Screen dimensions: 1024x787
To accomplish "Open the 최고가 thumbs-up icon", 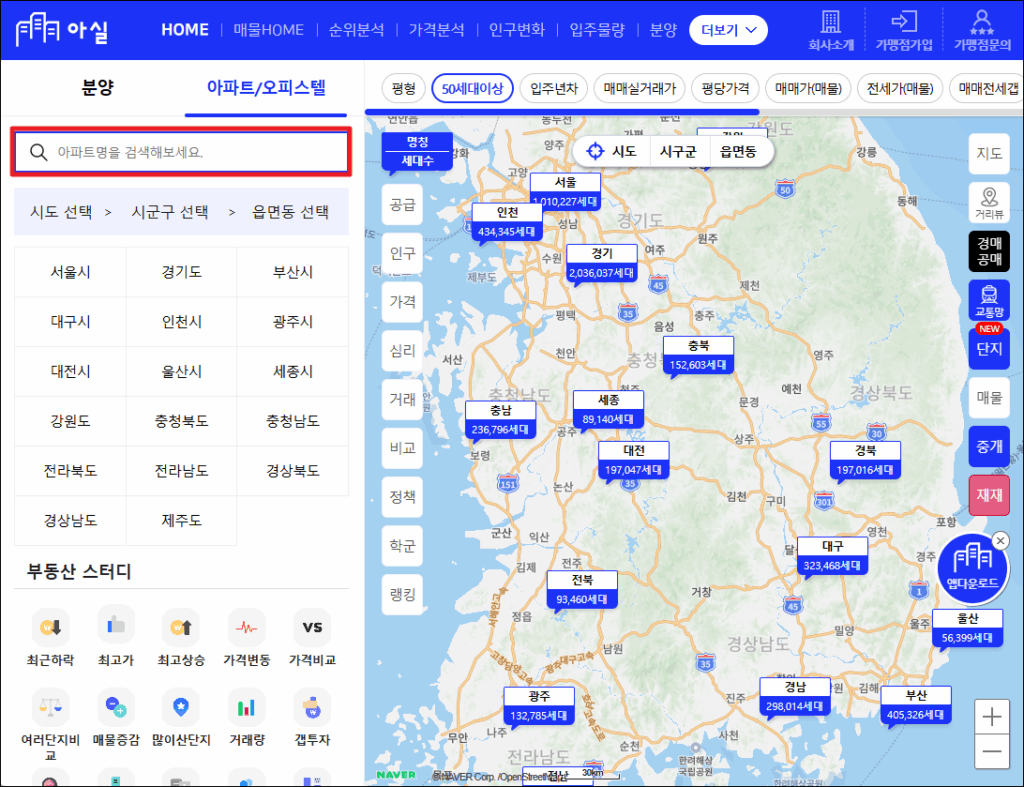I will pyautogui.click(x=116, y=626).
